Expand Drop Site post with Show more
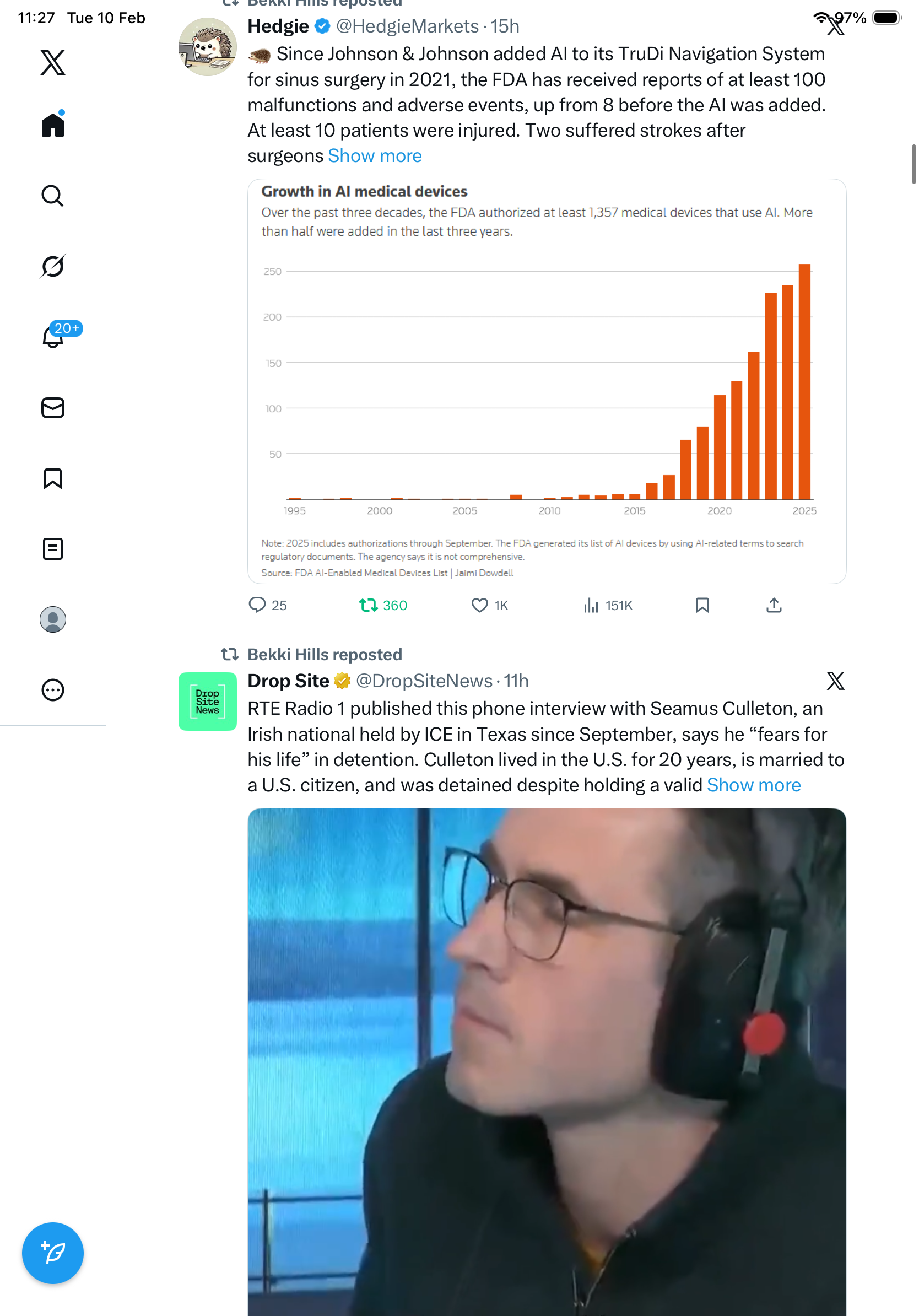This screenshot has height=1316, width=919. point(753,785)
